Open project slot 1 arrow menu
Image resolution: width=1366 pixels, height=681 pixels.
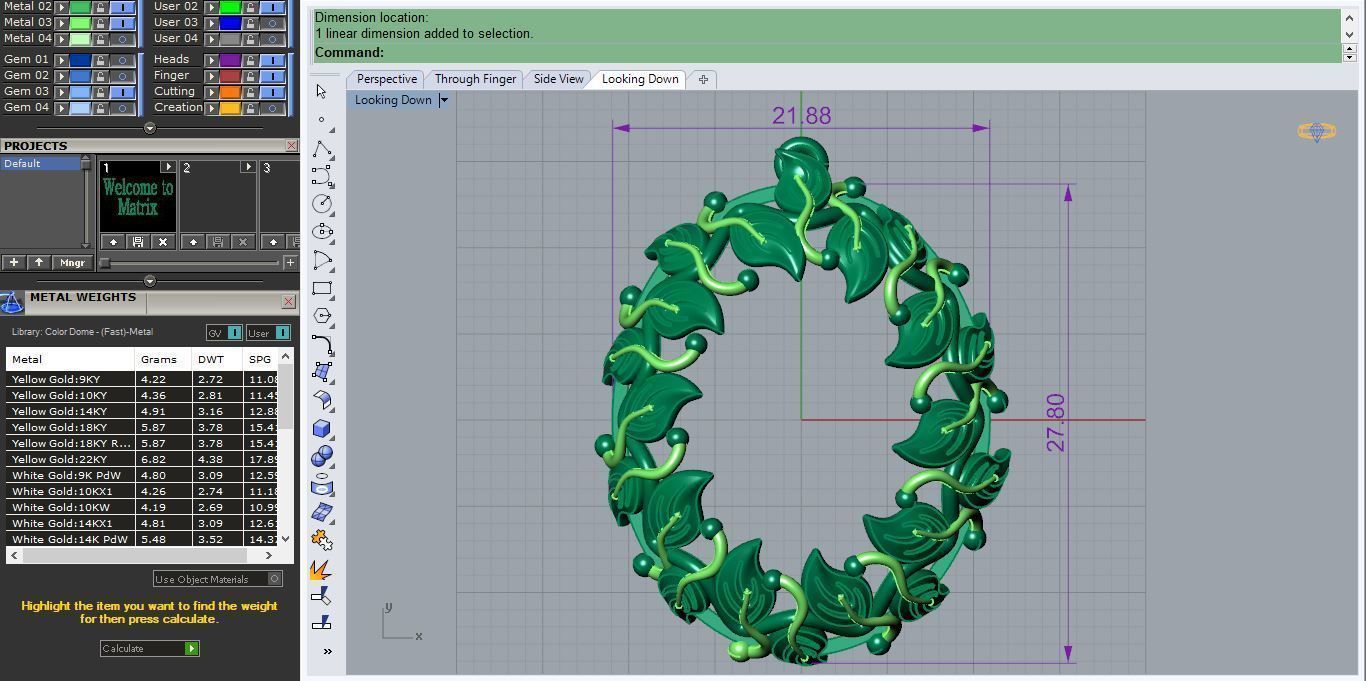point(168,167)
